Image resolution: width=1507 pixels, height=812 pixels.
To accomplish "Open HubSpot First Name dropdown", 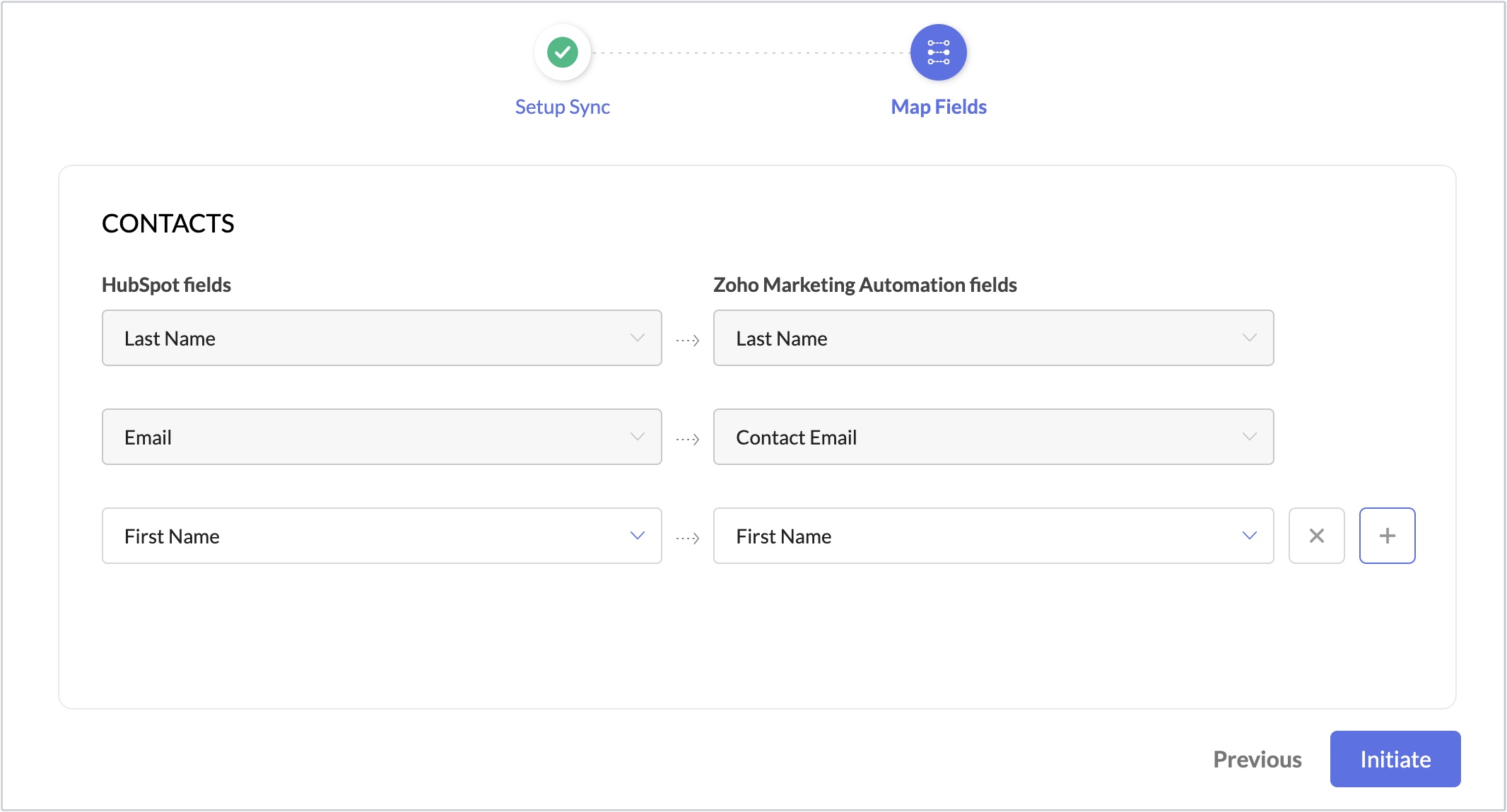I will [x=382, y=536].
